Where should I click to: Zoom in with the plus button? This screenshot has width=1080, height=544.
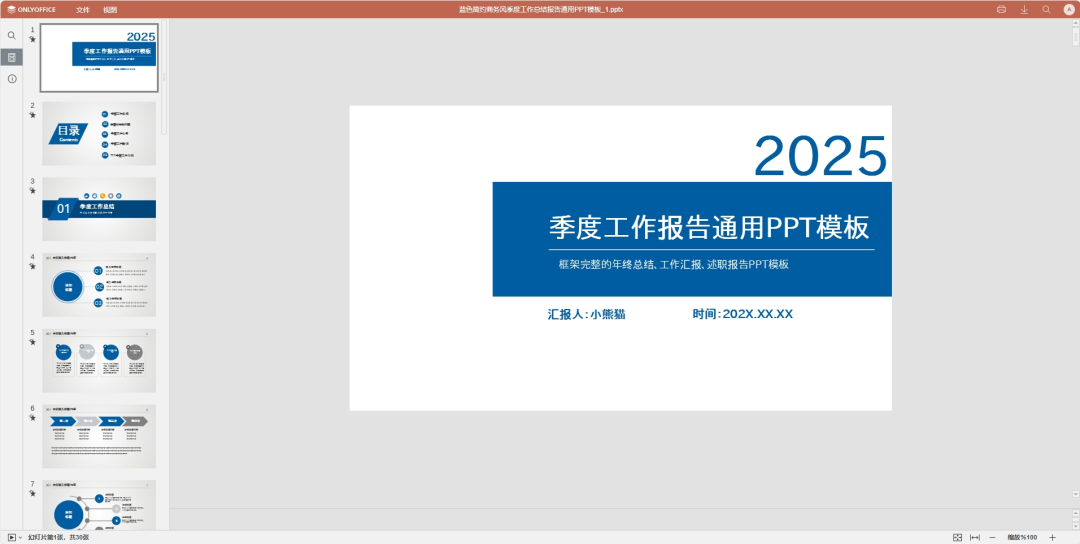pos(1052,537)
